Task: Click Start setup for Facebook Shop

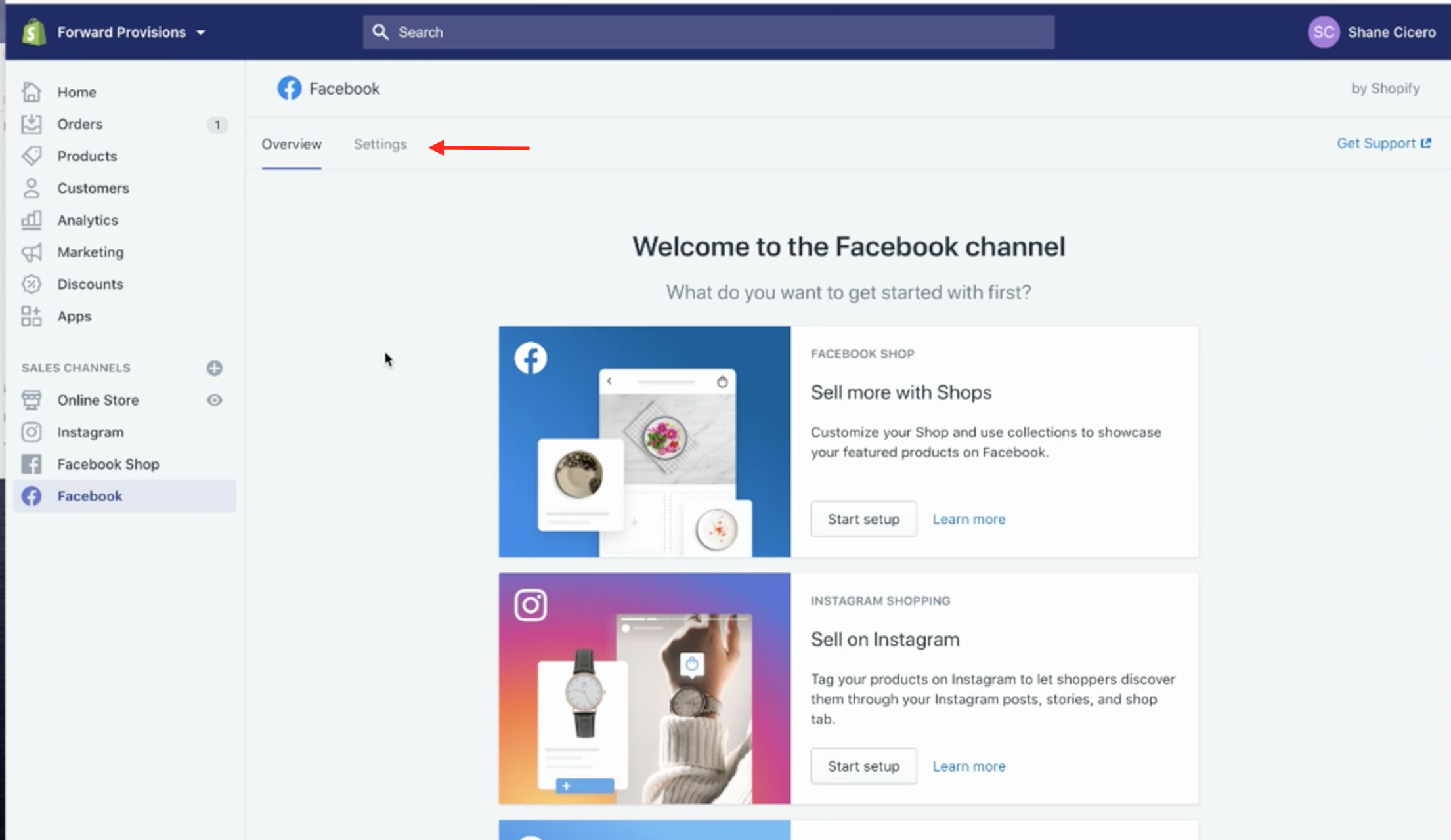Action: [x=863, y=519]
